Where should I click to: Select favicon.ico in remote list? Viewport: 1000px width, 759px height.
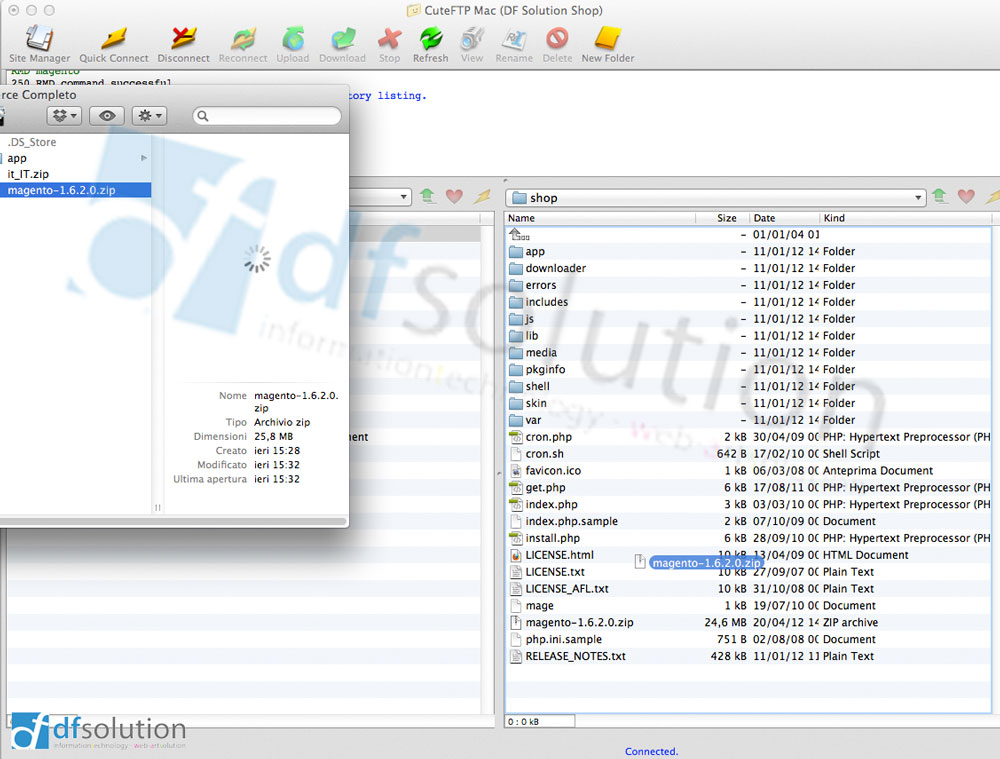pos(749,471)
